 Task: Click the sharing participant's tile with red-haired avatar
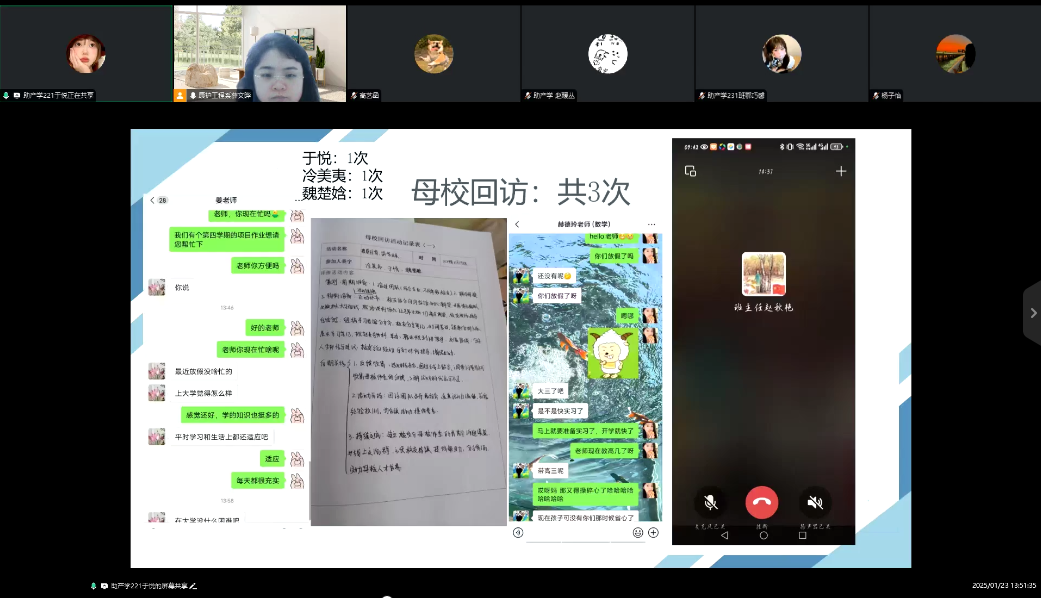tap(86, 53)
